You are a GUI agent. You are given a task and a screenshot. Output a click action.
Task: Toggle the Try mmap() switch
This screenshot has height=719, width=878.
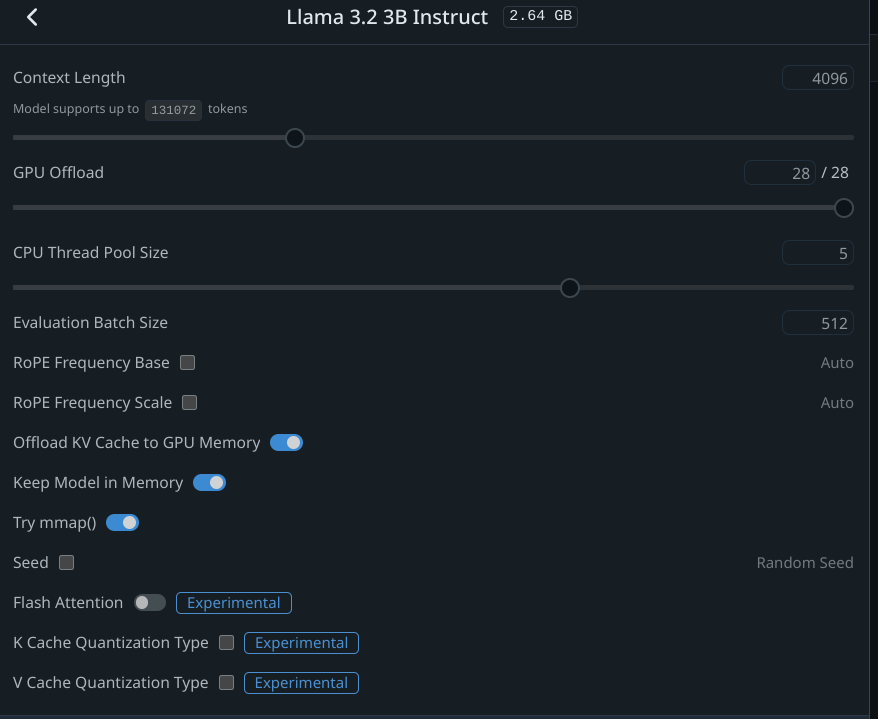point(123,523)
